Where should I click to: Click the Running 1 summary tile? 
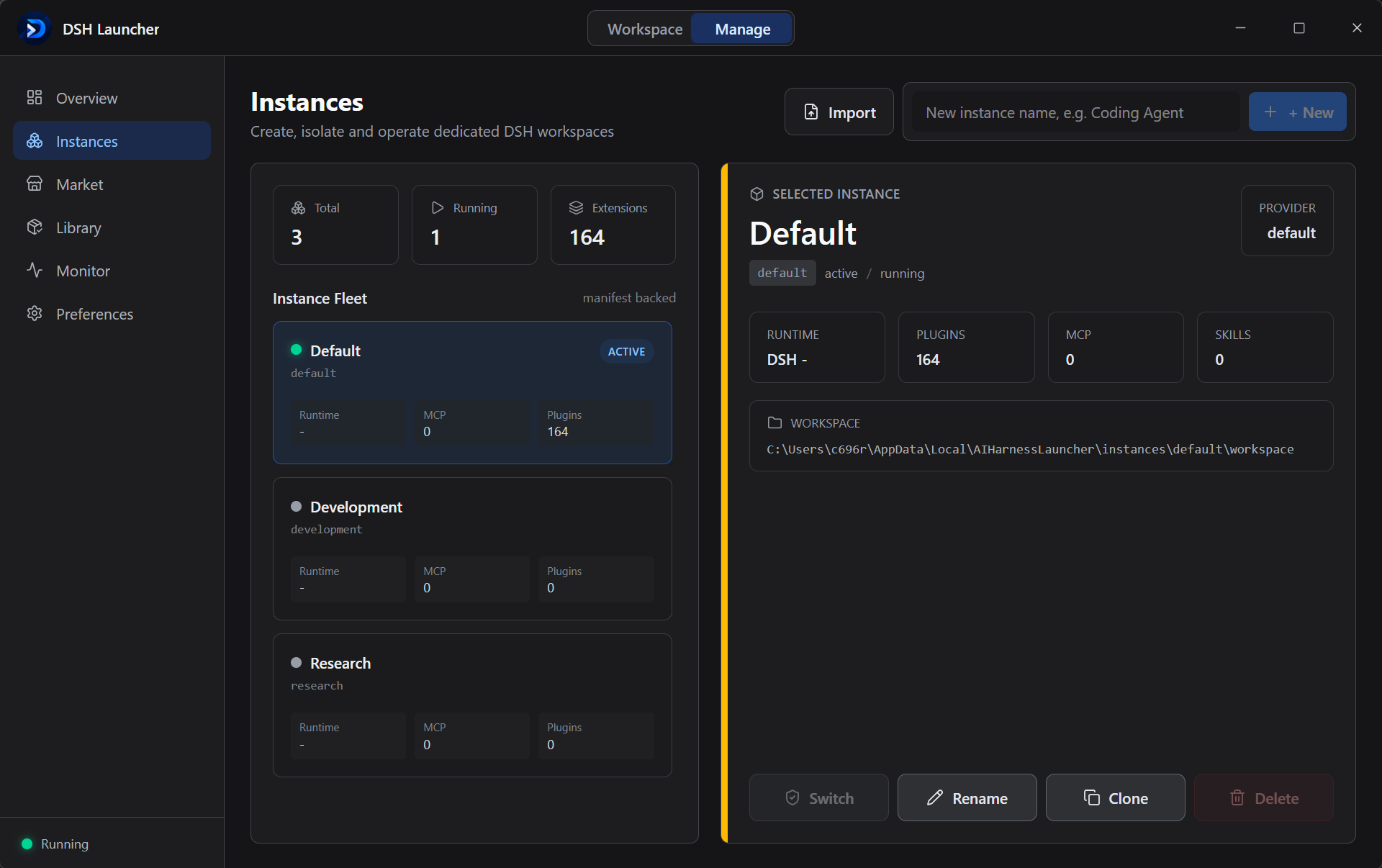[x=474, y=225]
